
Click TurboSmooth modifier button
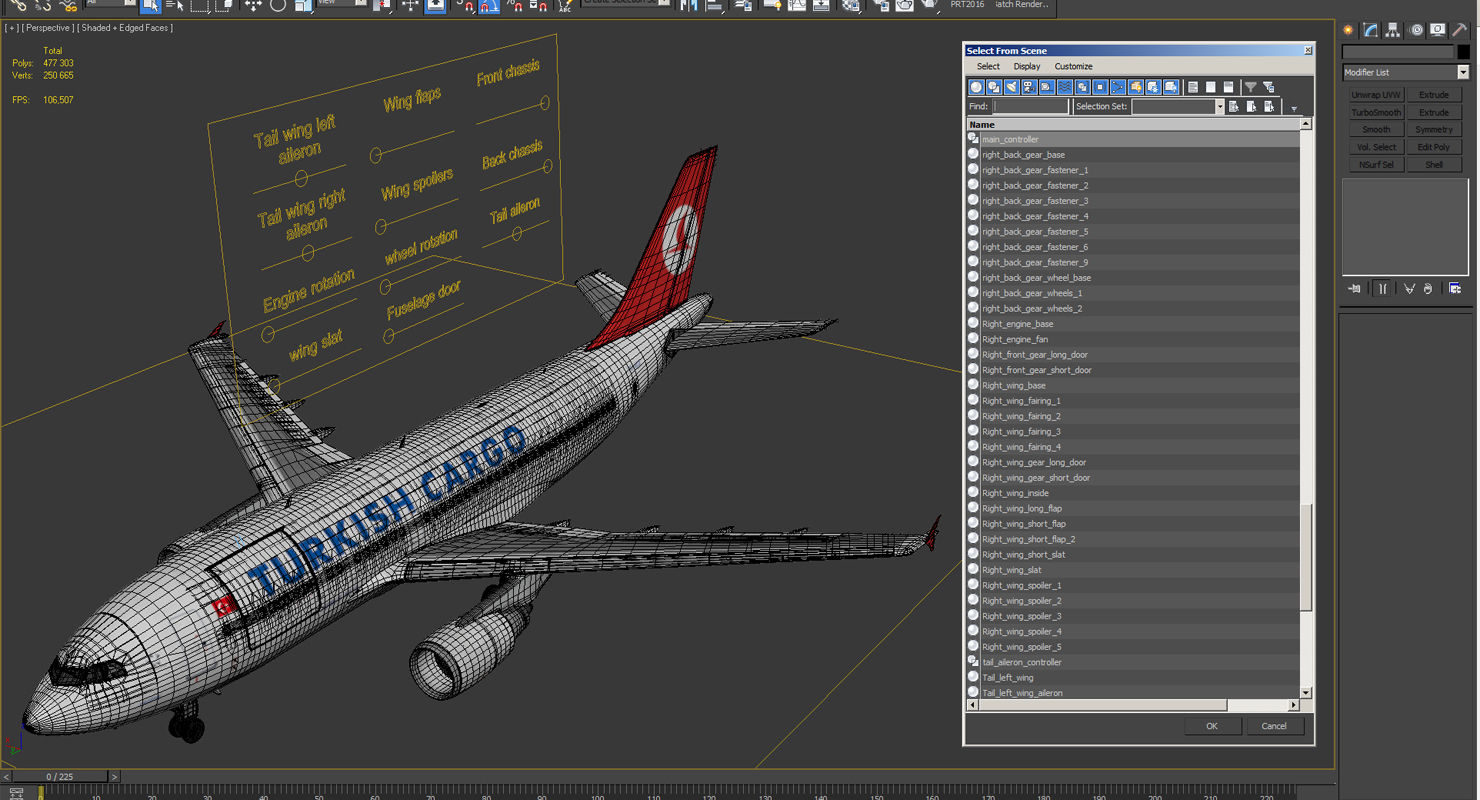tap(1376, 112)
